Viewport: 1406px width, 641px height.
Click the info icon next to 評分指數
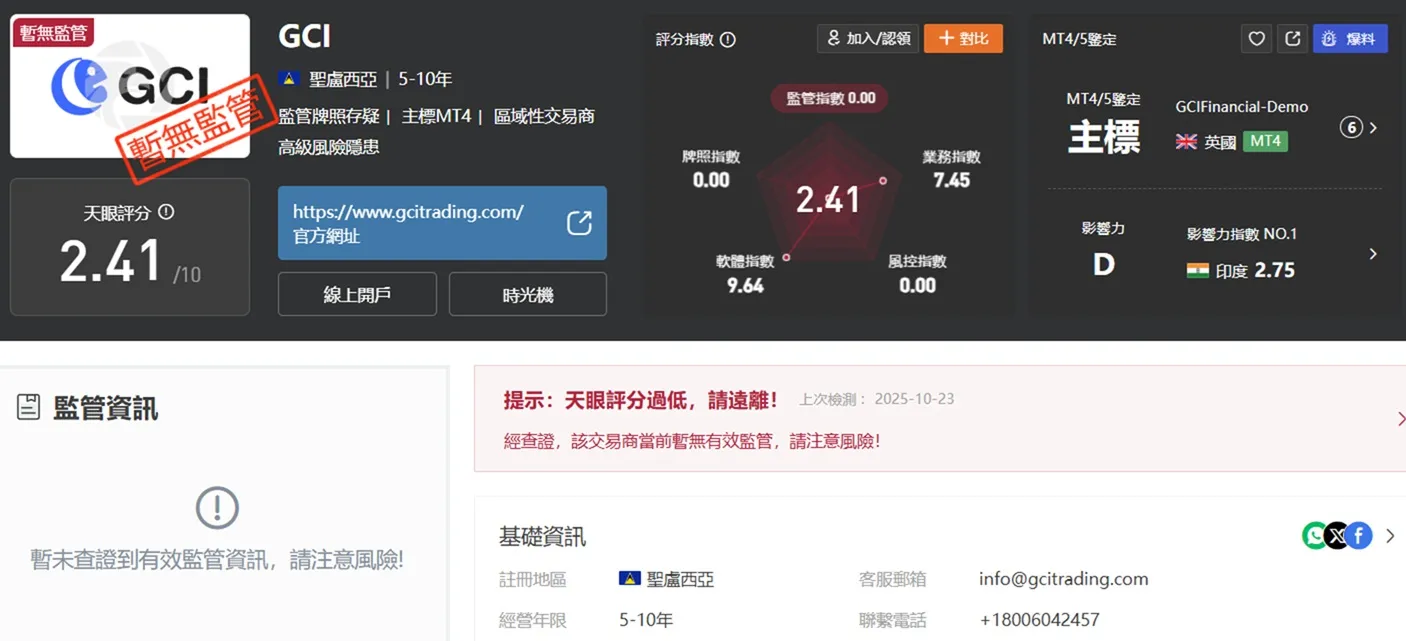(x=728, y=40)
